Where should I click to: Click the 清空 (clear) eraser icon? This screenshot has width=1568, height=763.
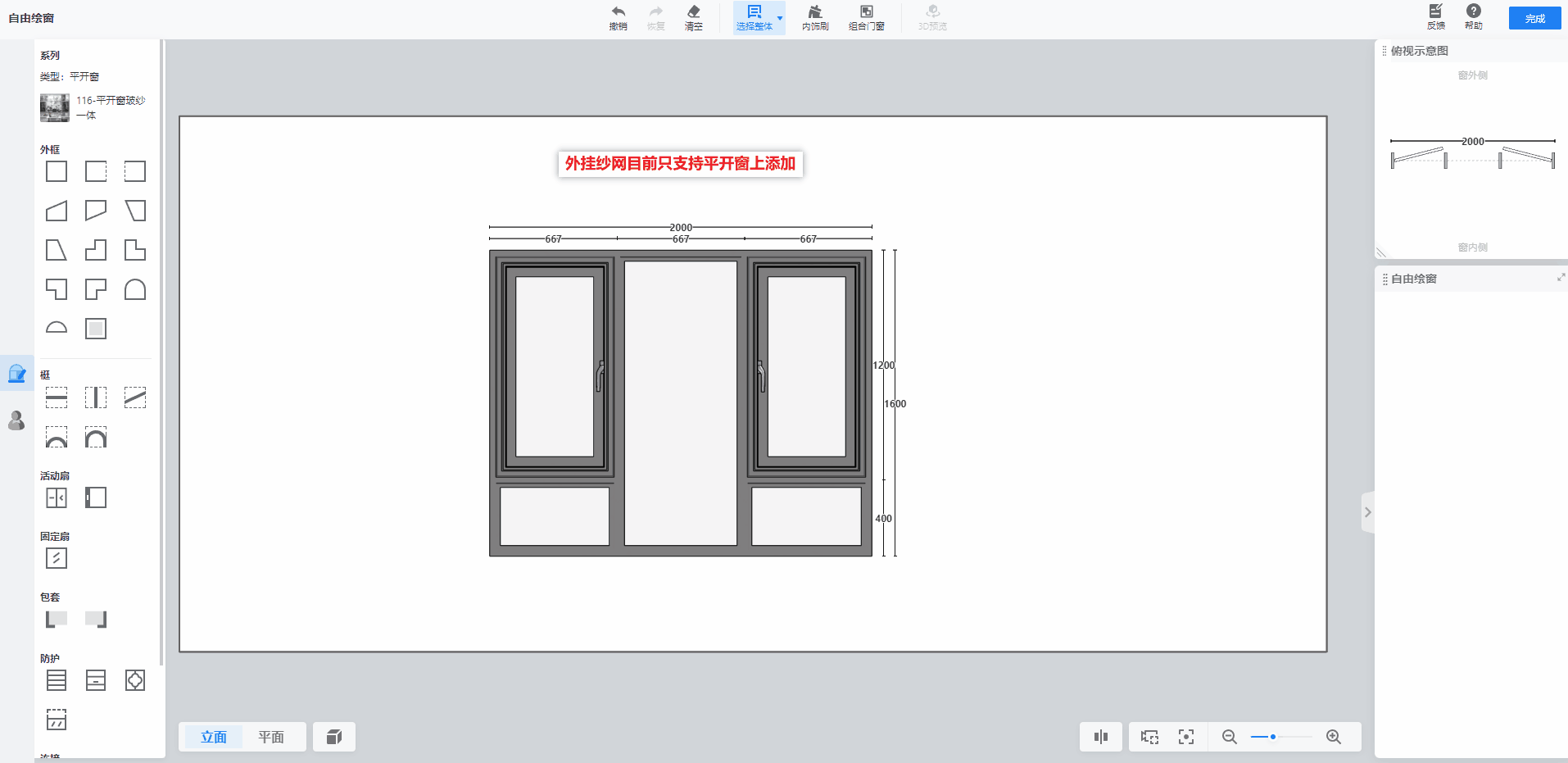click(693, 17)
